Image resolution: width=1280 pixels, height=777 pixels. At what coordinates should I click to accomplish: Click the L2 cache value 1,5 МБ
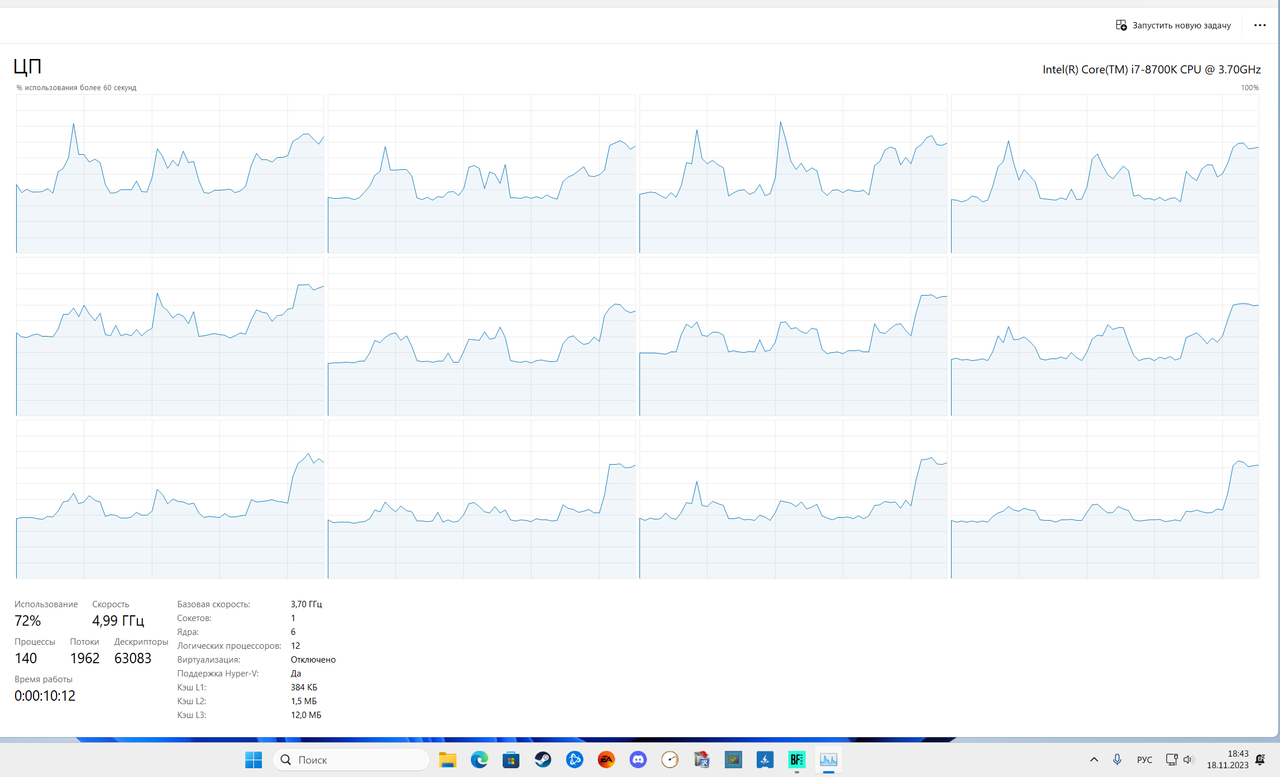[x=304, y=702]
